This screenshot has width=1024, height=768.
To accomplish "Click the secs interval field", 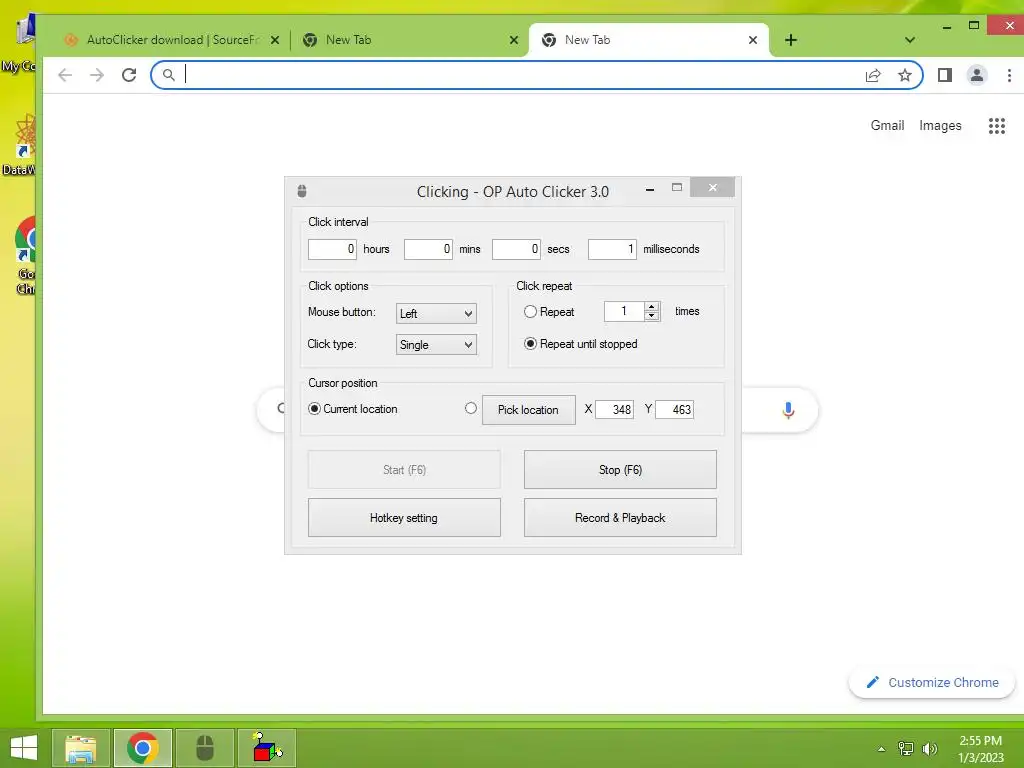I will pyautogui.click(x=517, y=249).
